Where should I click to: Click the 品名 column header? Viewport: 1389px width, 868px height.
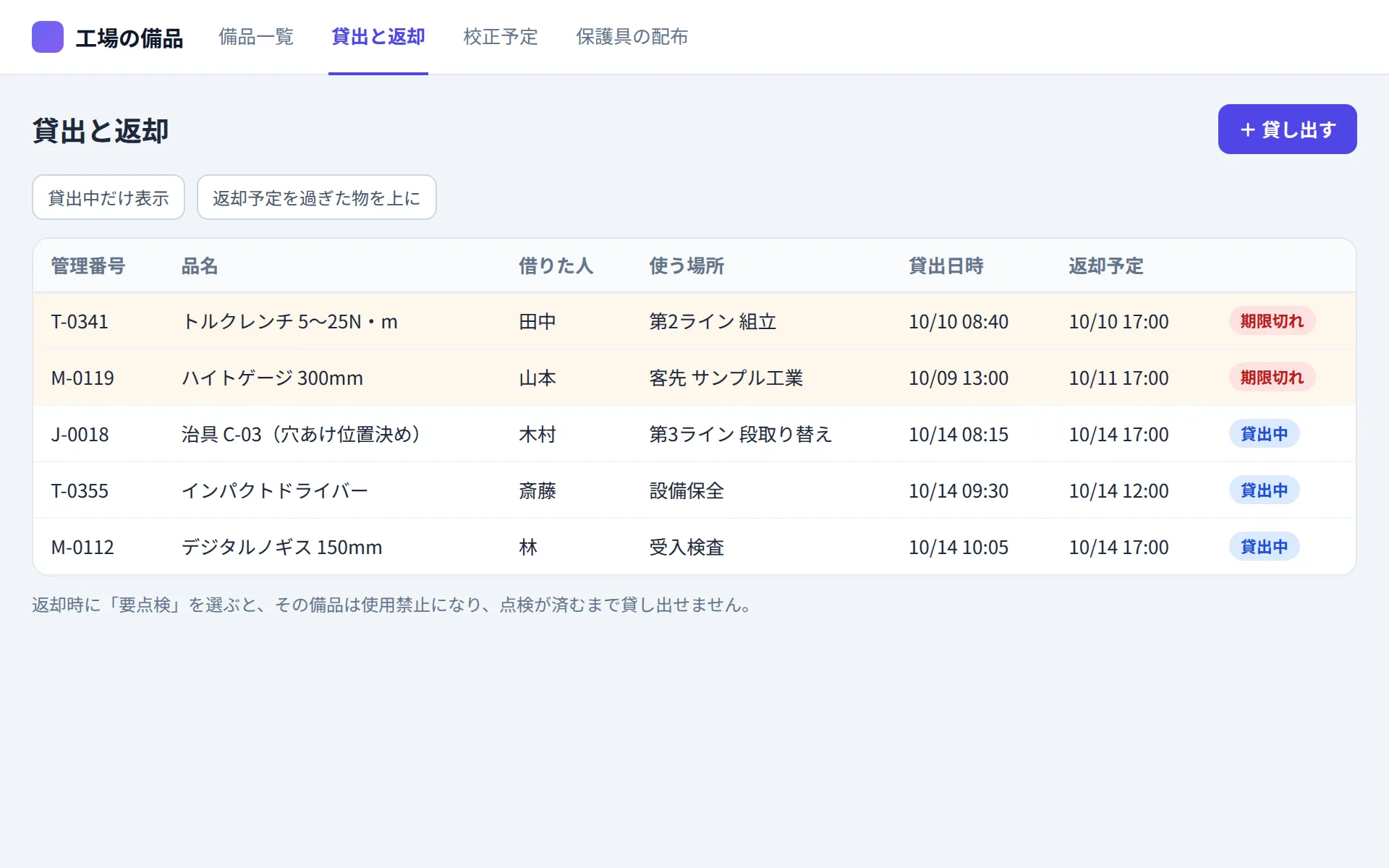200,266
